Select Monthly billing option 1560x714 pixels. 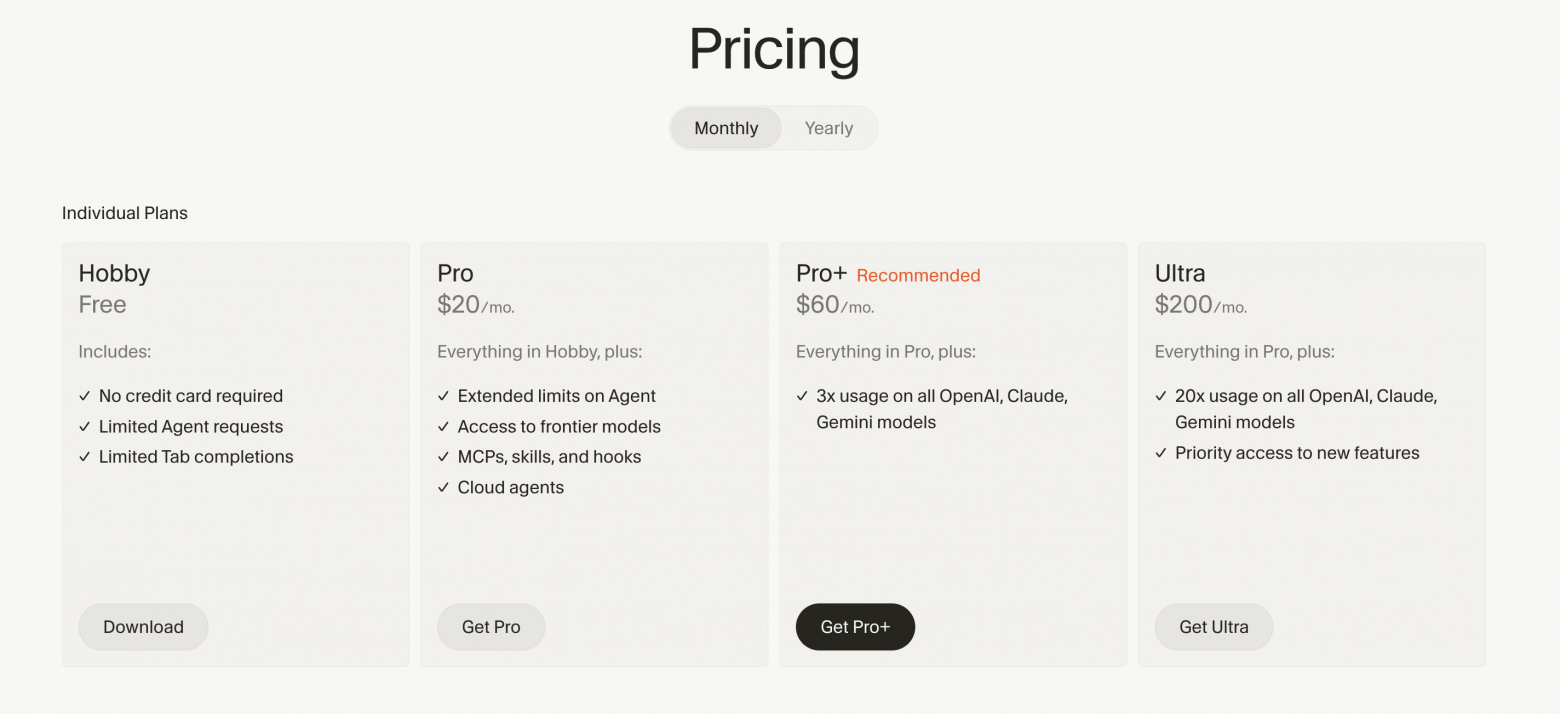726,128
